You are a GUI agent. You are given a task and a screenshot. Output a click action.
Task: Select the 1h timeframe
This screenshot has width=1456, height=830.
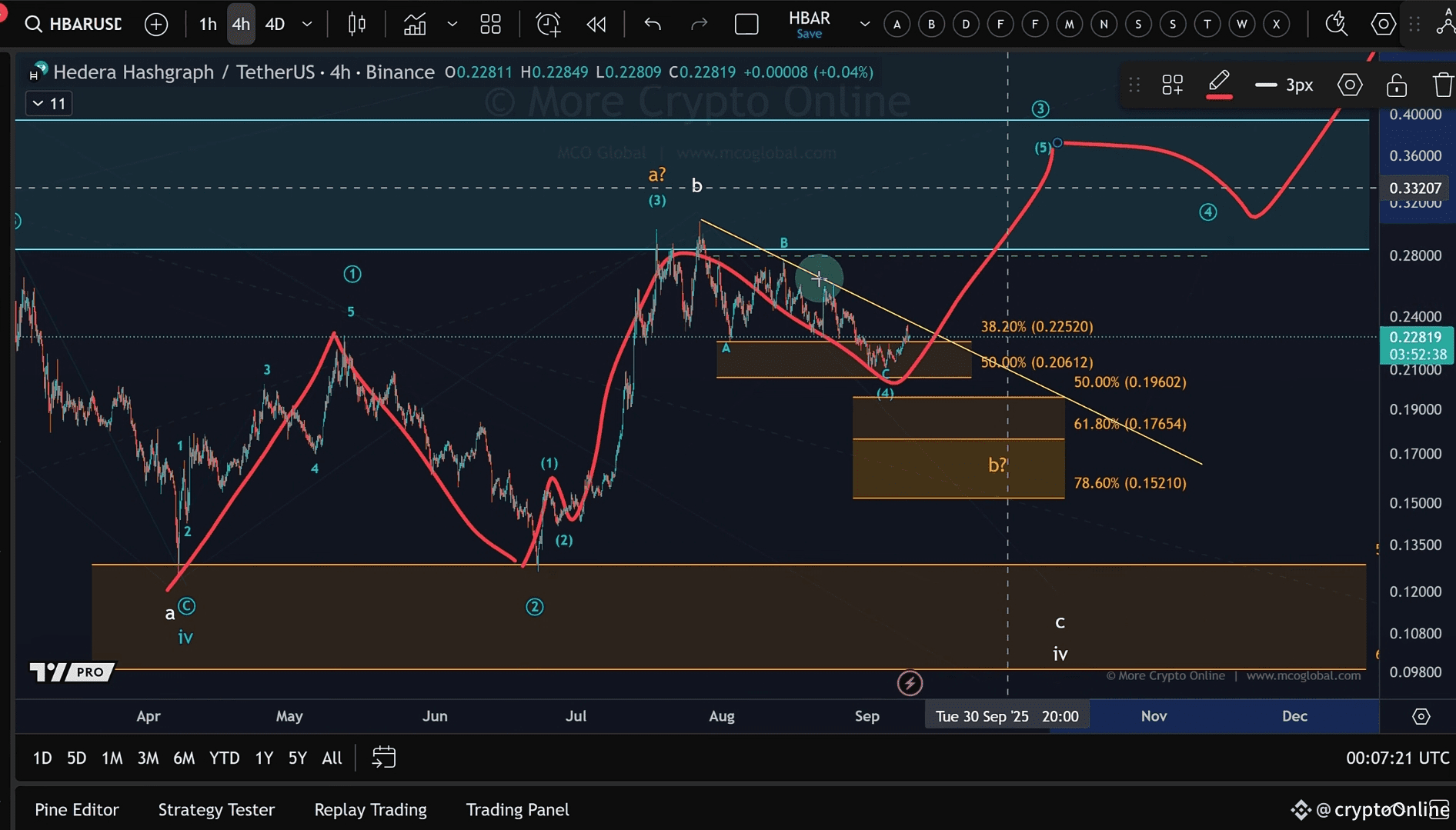(208, 24)
